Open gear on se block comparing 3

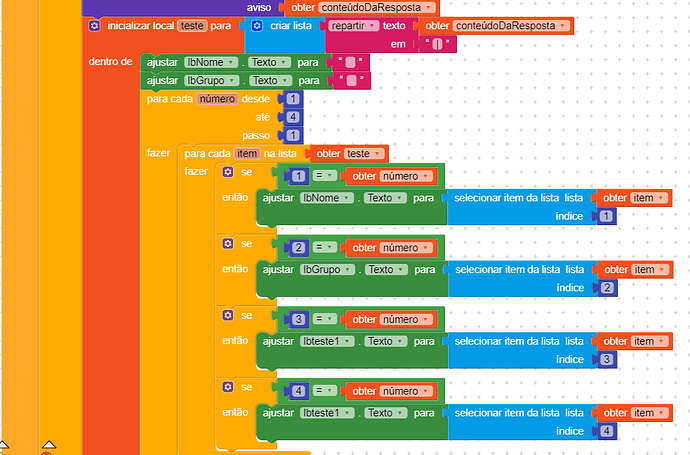(228, 315)
